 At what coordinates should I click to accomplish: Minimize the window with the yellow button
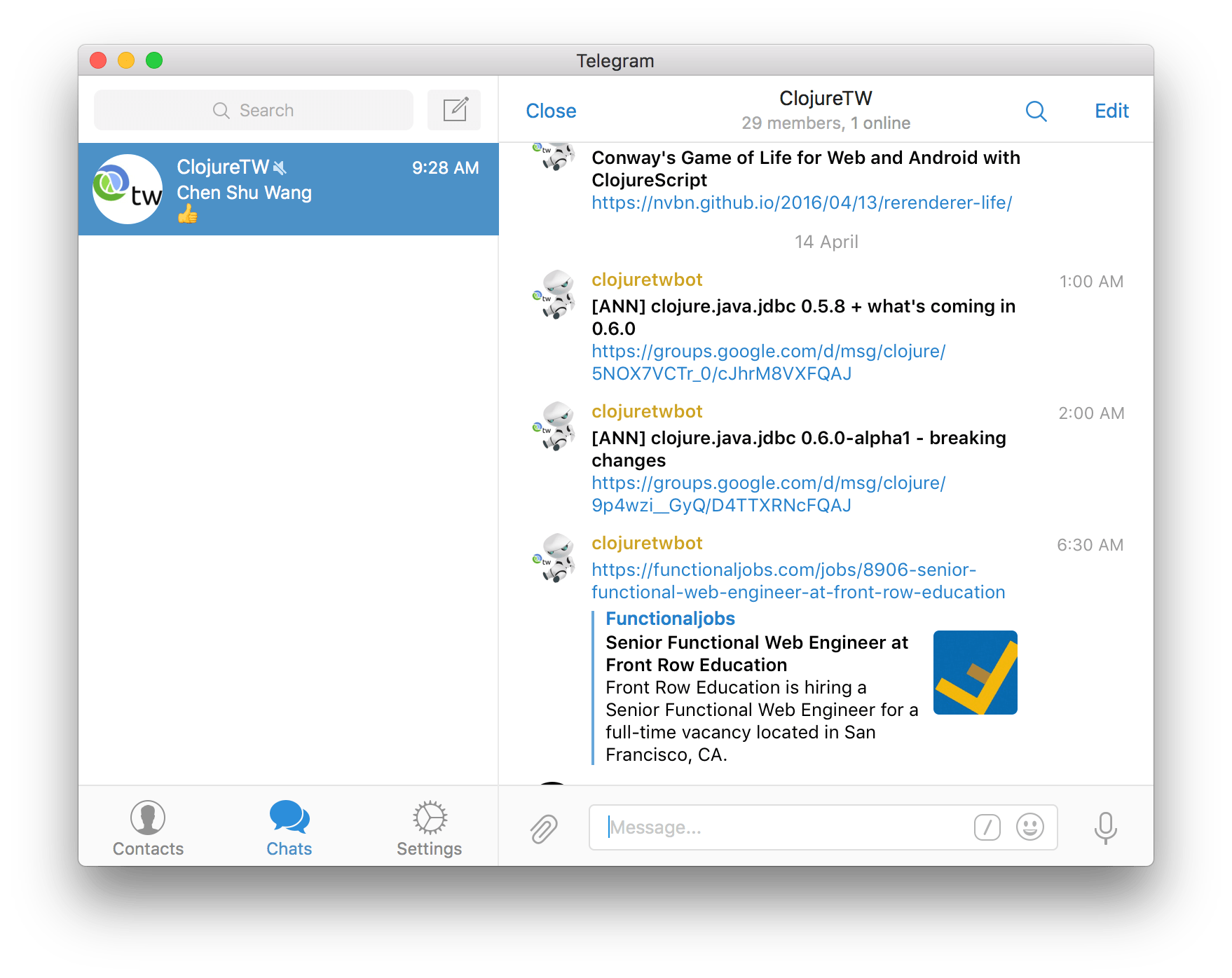(126, 60)
